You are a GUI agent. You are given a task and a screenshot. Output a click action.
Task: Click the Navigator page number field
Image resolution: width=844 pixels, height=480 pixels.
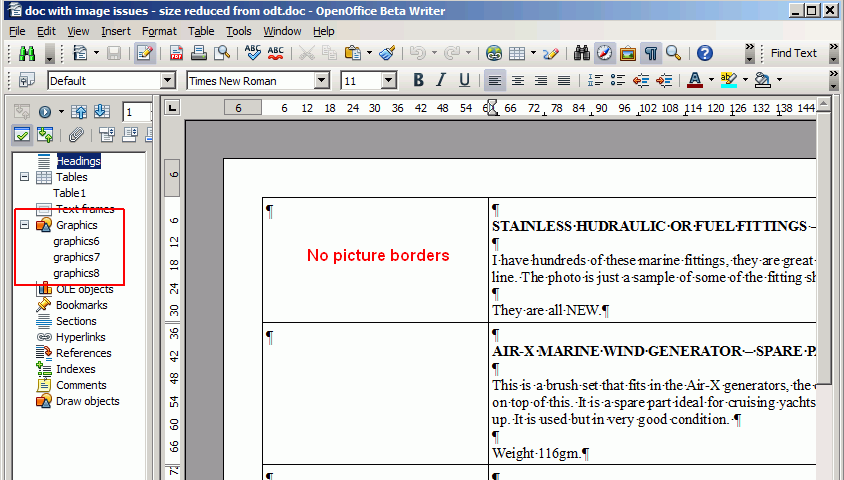(x=136, y=112)
